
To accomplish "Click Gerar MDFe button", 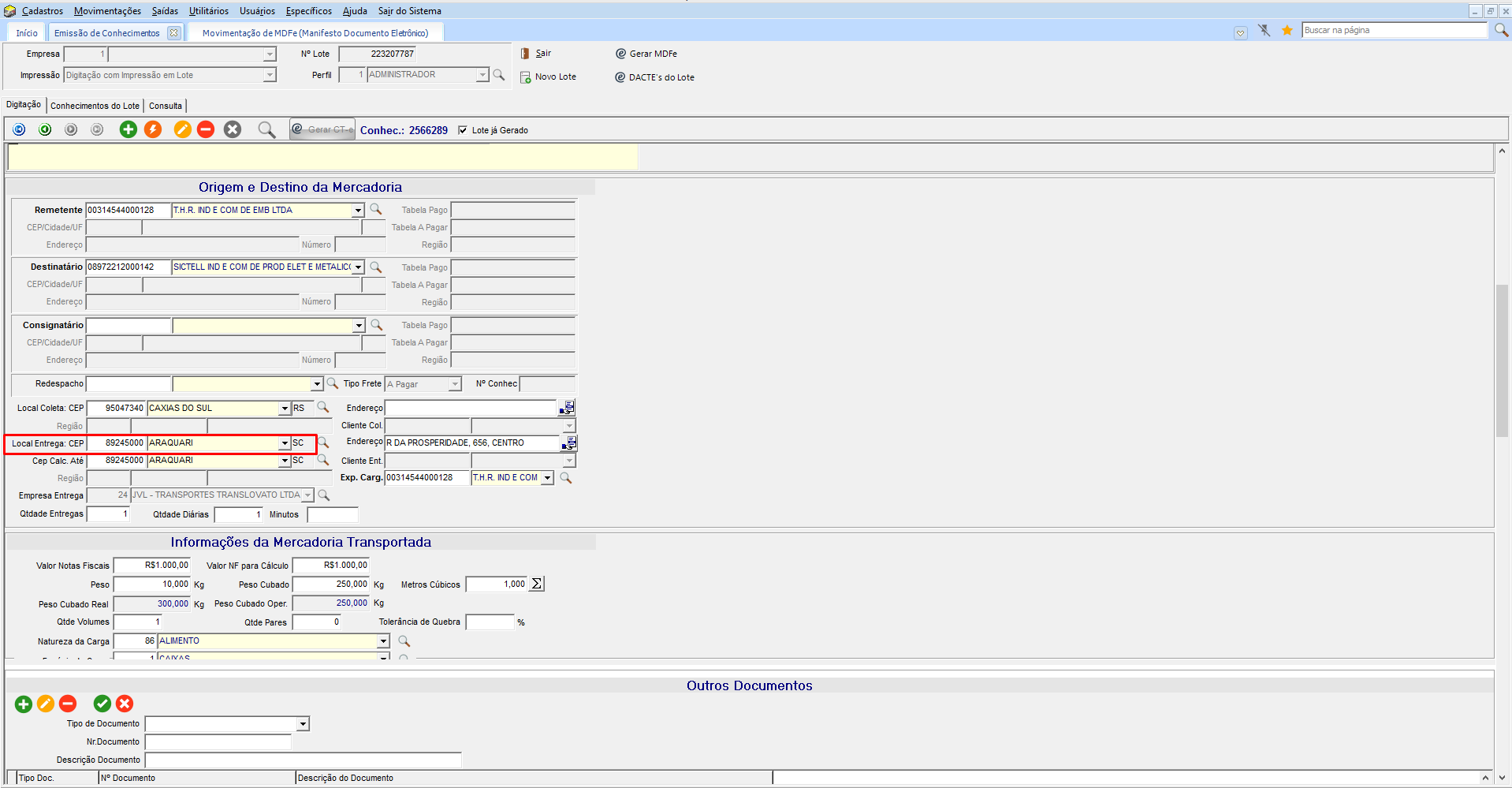I will [646, 54].
